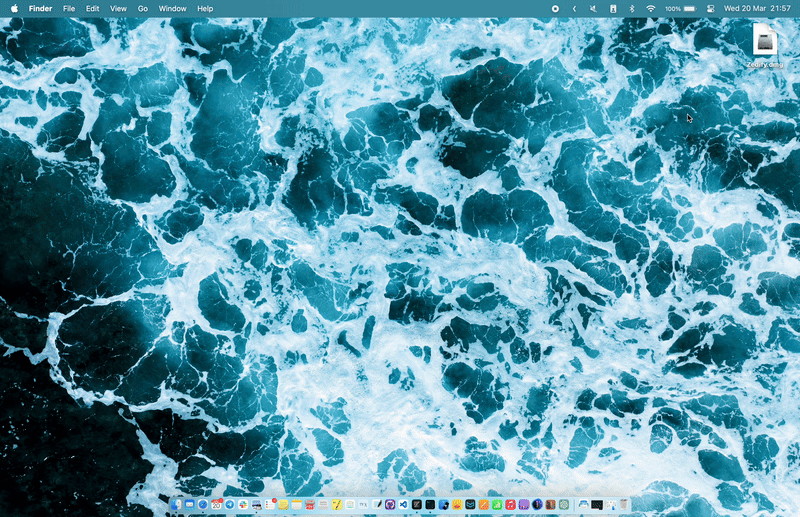Open the ChatGPT icon in Dock
This screenshot has width=800, height=517.
click(564, 505)
